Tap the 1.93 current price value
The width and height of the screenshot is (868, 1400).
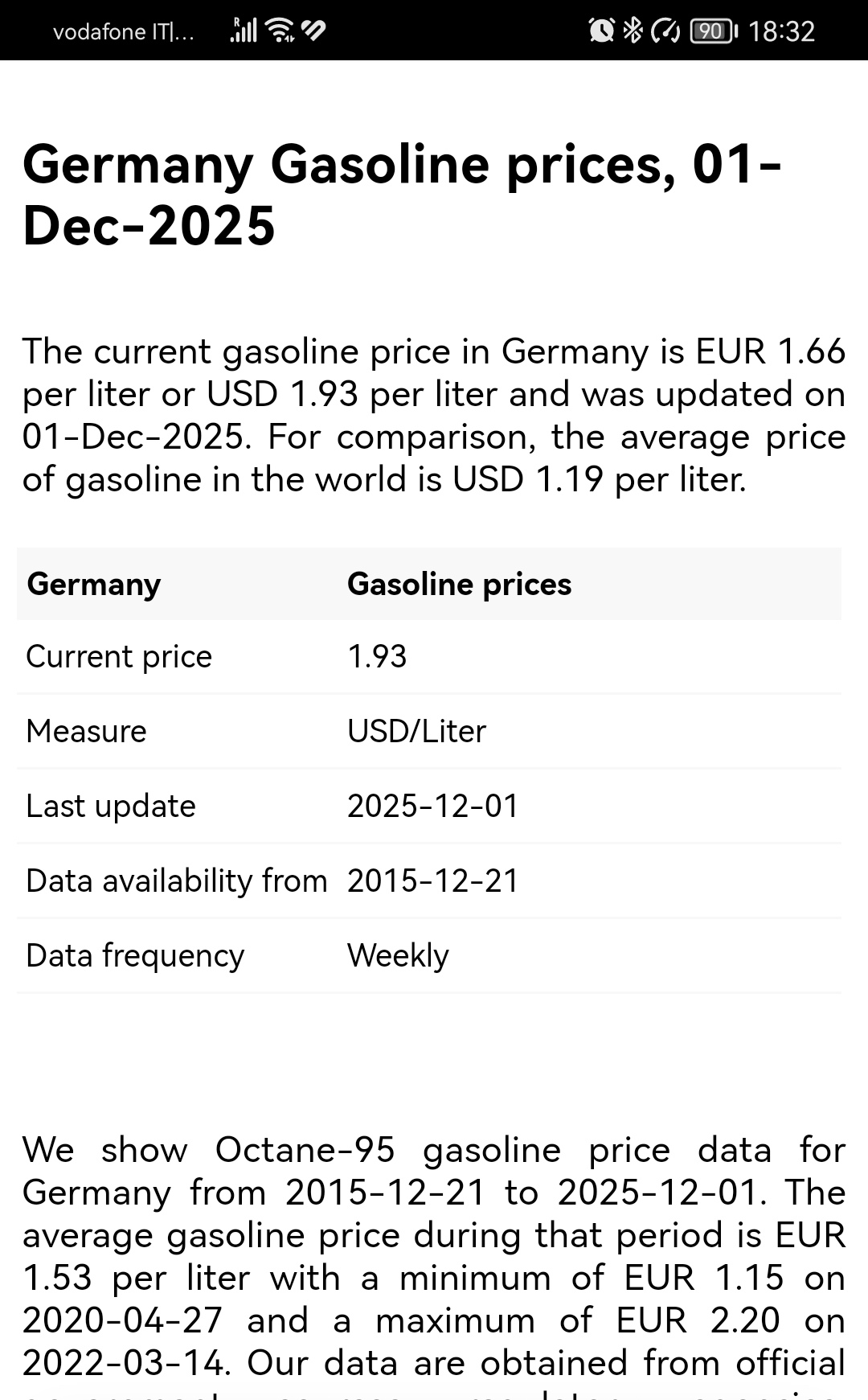pos(377,657)
